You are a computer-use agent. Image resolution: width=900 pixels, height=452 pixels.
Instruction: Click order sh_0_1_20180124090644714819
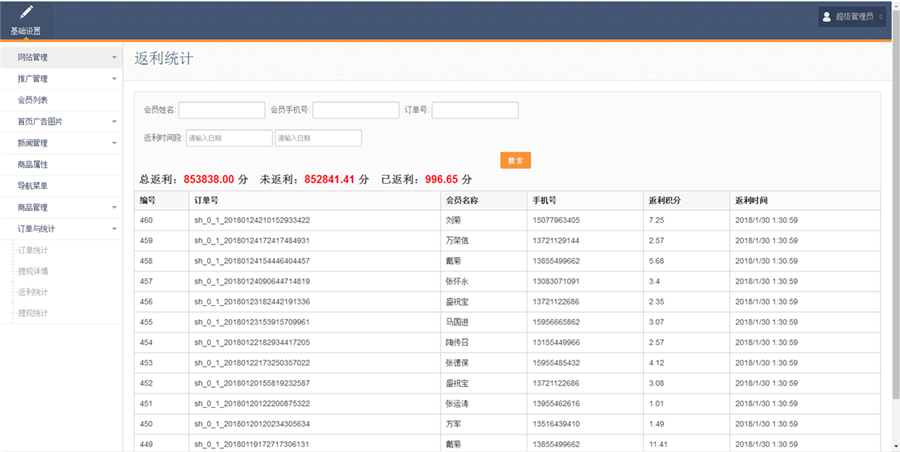click(x=252, y=281)
